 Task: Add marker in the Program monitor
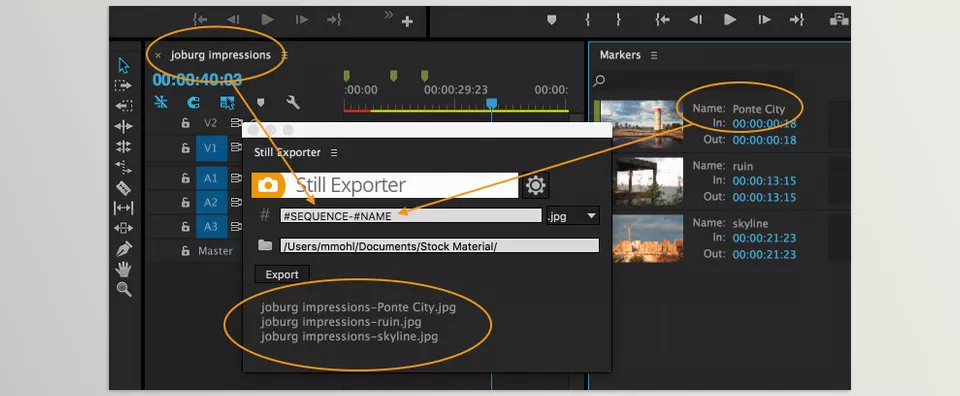point(552,20)
